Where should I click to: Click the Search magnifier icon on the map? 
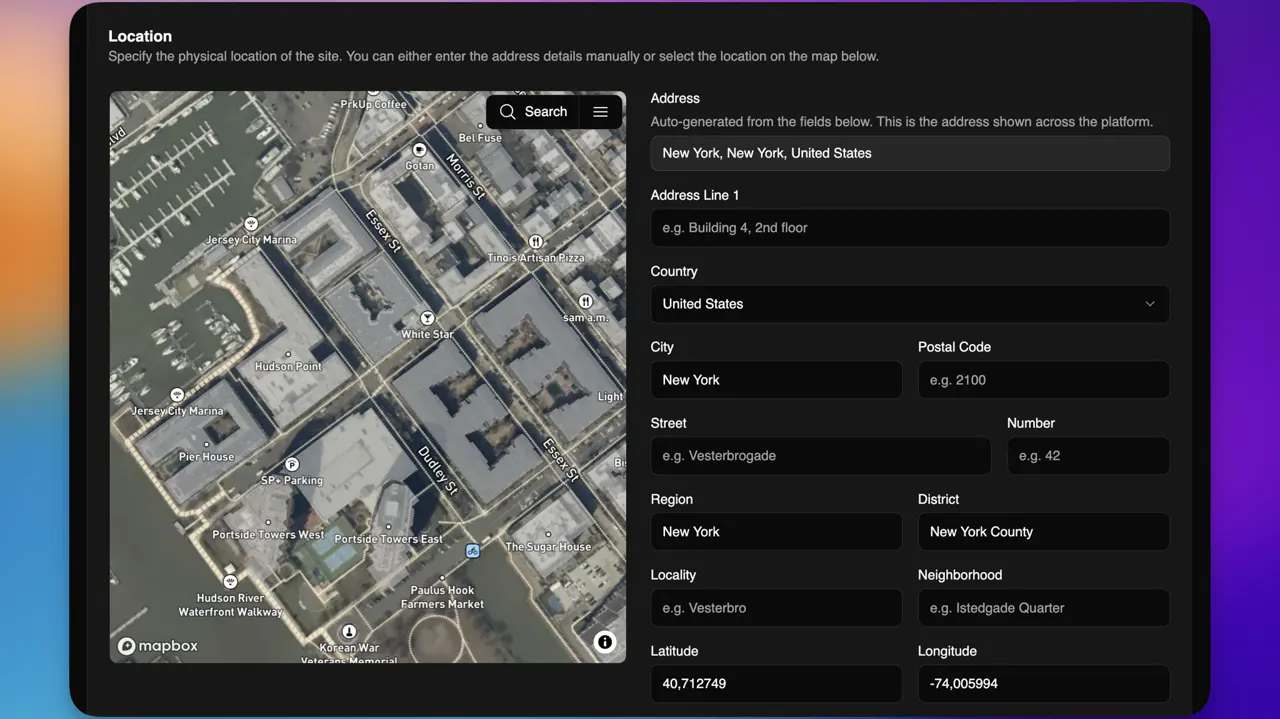pyautogui.click(x=509, y=111)
